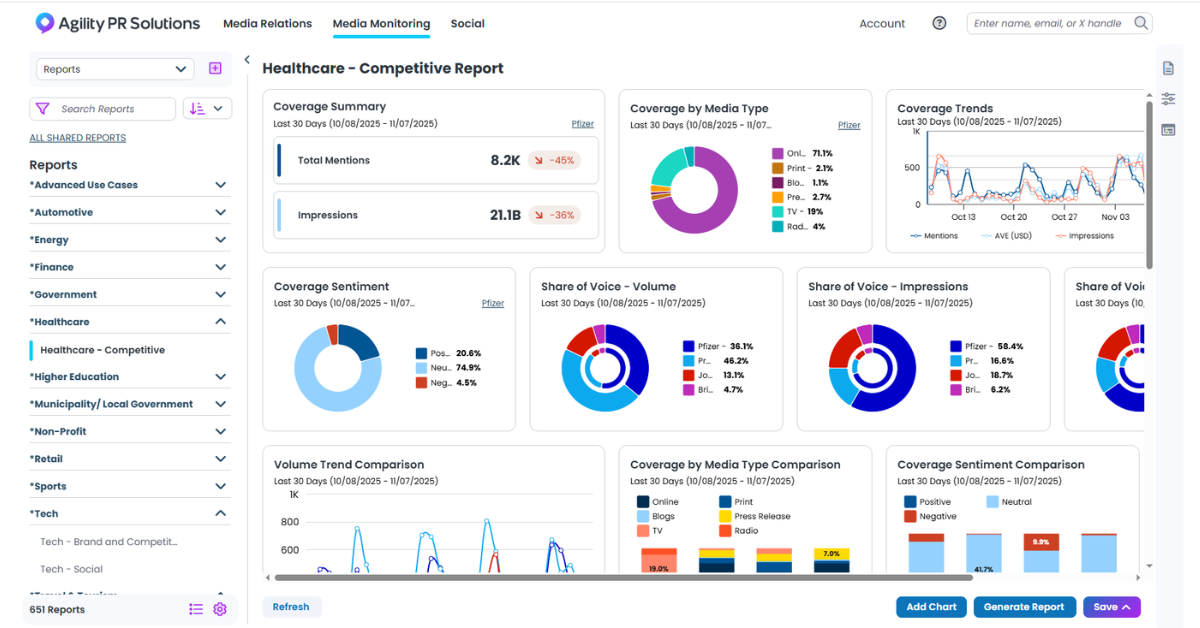Open the Social tab
The height and width of the screenshot is (628, 1200).
pos(467,23)
